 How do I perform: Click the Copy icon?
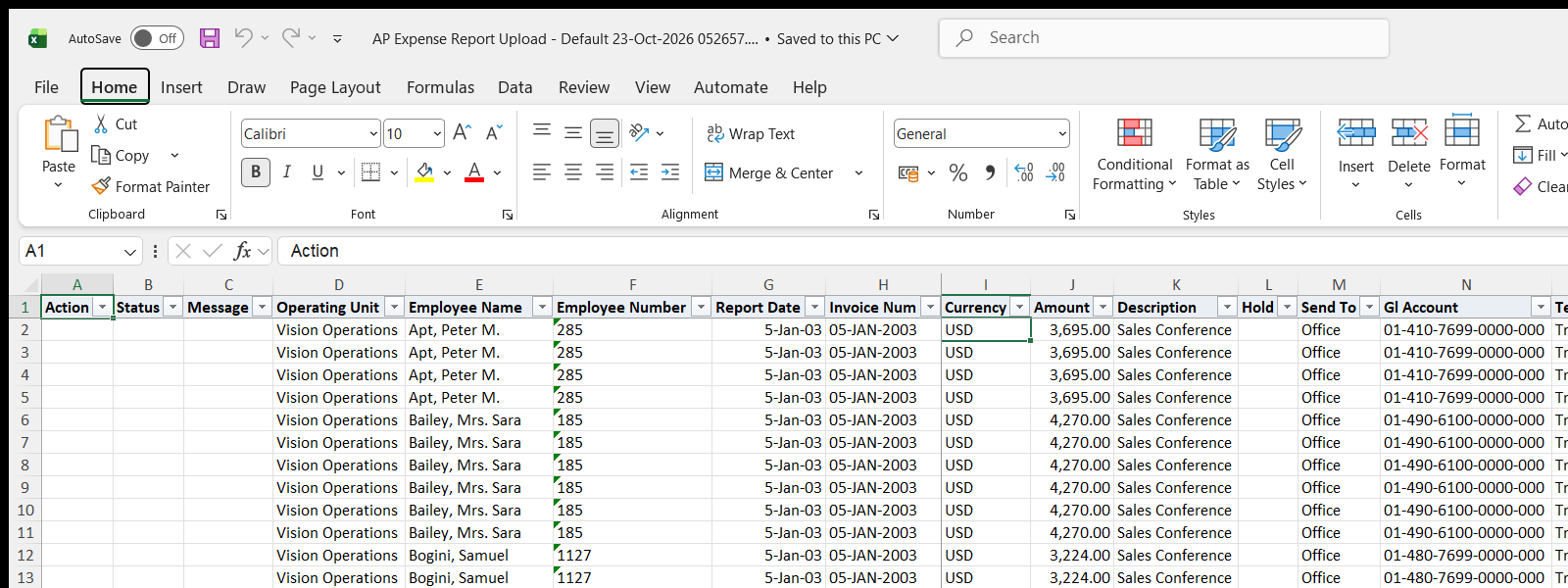[101, 155]
